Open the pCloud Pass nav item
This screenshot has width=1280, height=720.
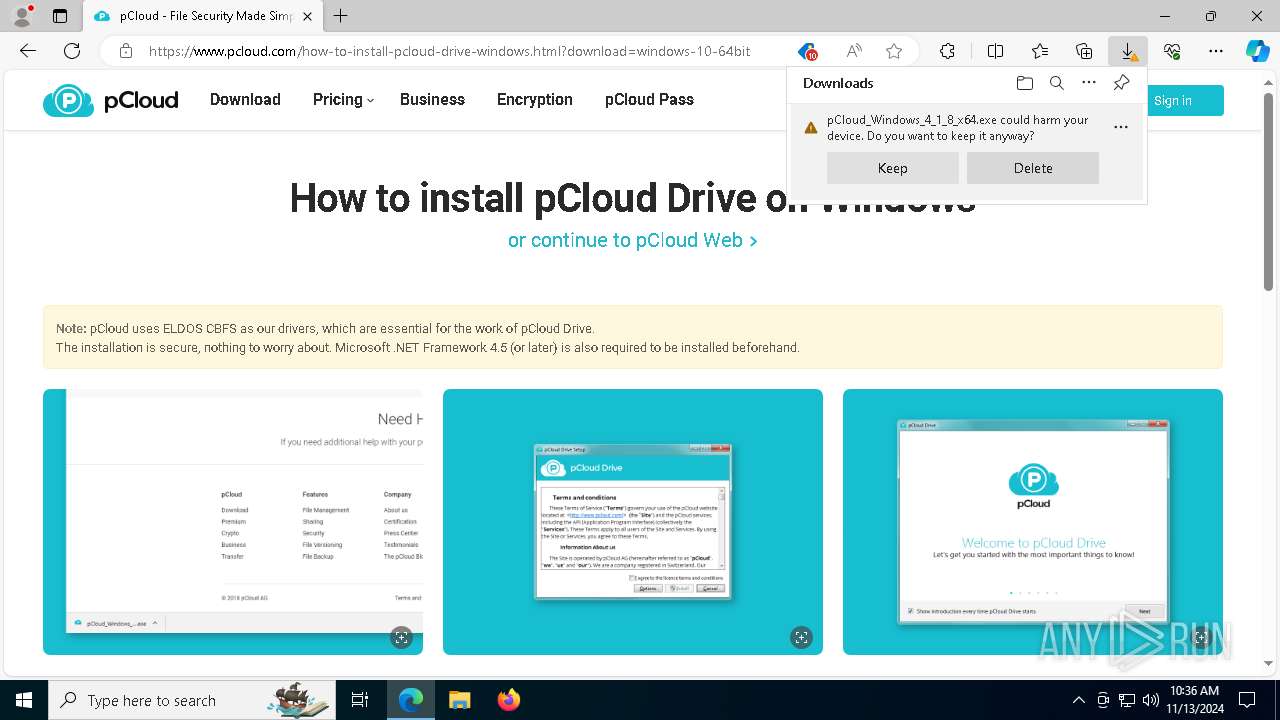pyautogui.click(x=649, y=99)
